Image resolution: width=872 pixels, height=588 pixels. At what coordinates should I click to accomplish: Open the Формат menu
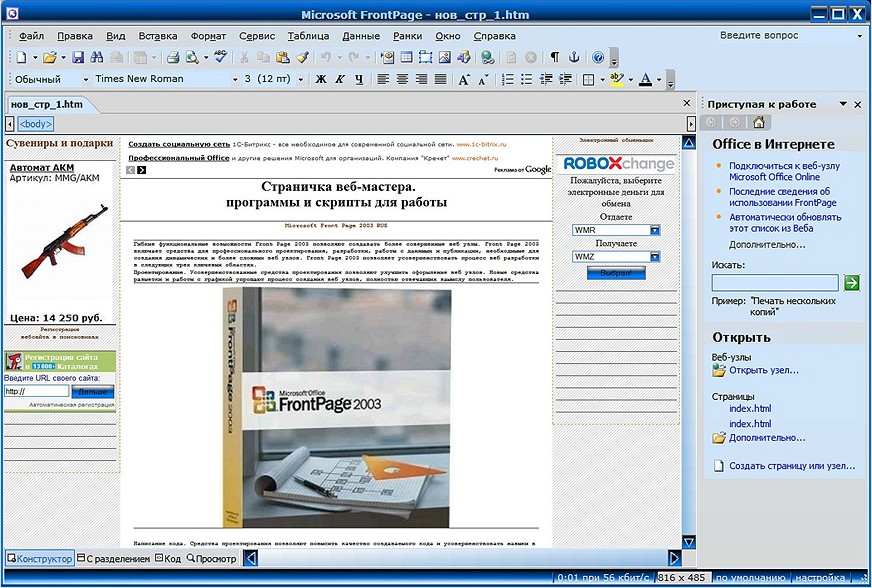208,36
